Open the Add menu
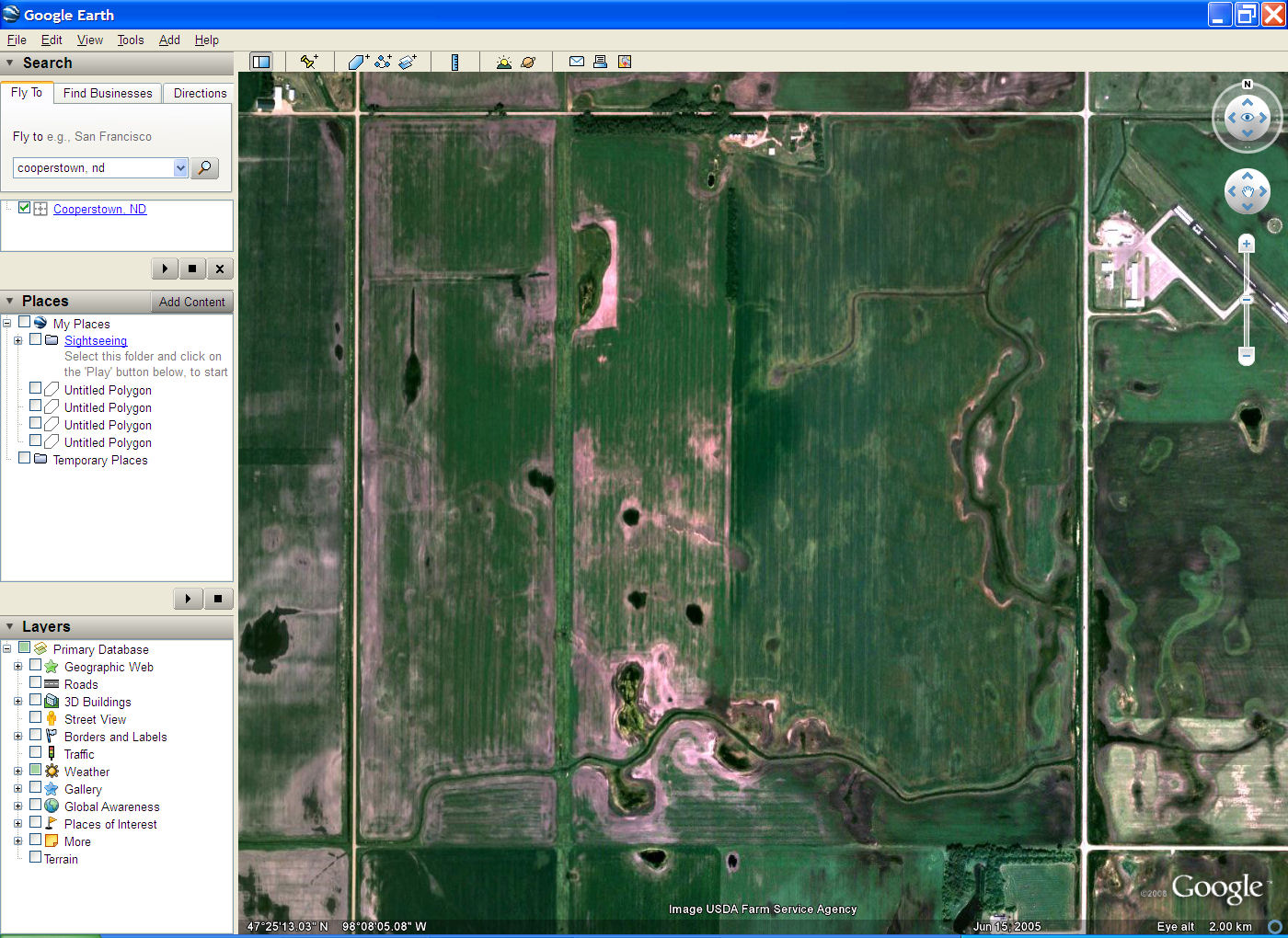The height and width of the screenshot is (938, 1288). coord(169,40)
